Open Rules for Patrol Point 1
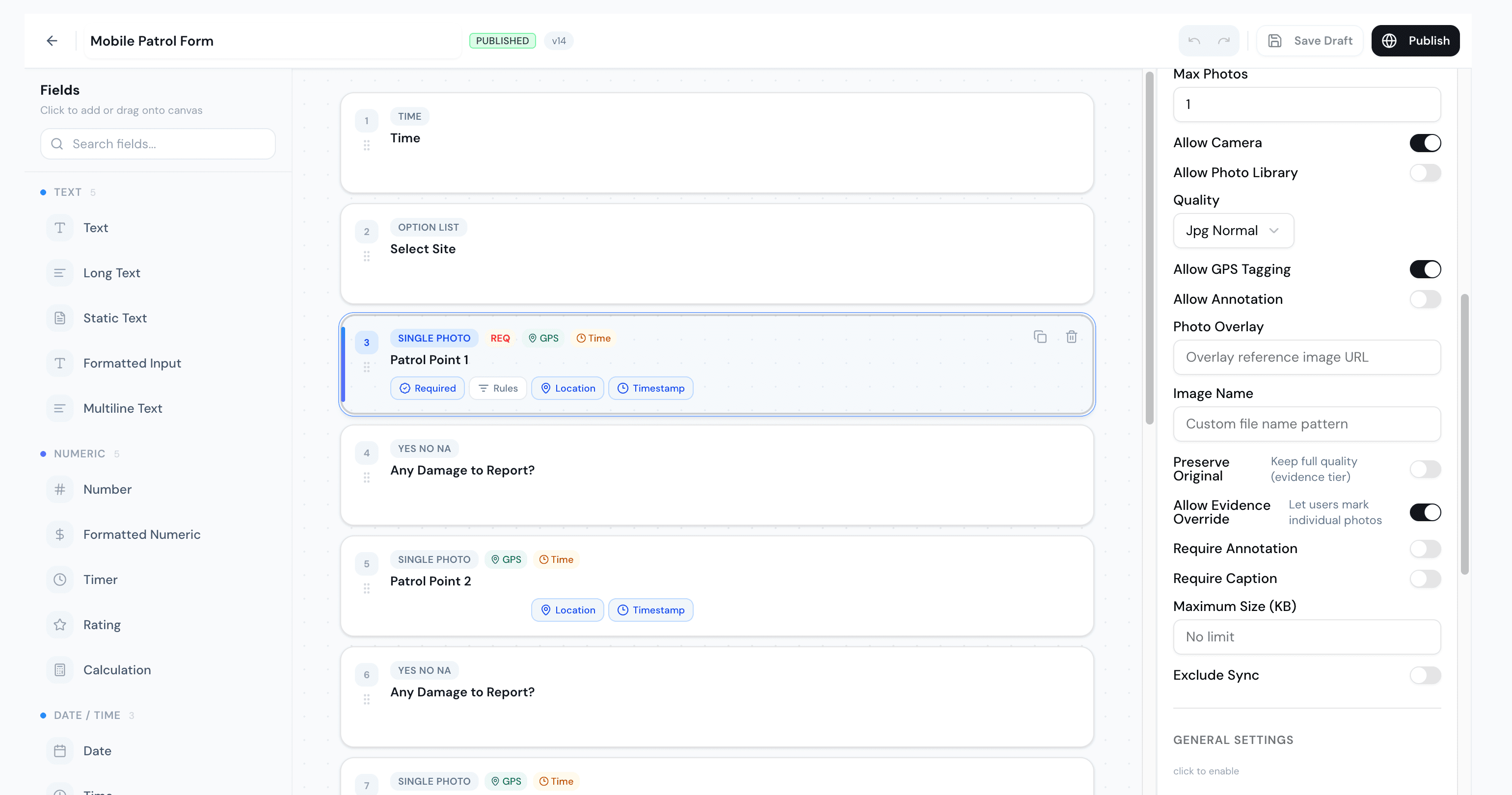 point(498,388)
